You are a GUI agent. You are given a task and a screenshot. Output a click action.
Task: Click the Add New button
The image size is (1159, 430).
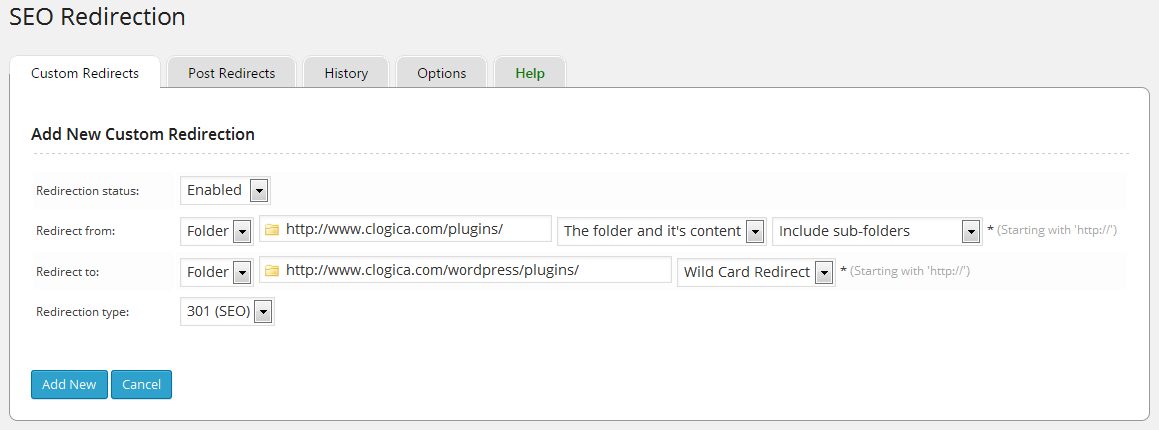[x=69, y=384]
